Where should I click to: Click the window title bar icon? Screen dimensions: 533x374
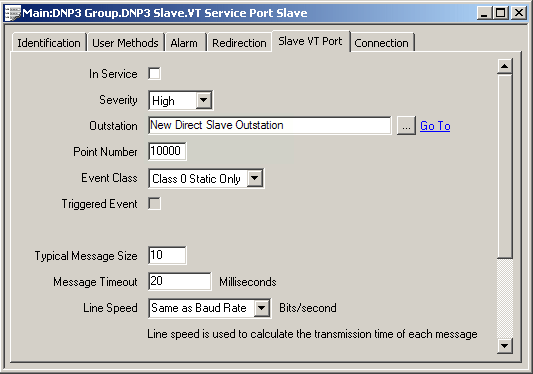pyautogui.click(x=12, y=13)
